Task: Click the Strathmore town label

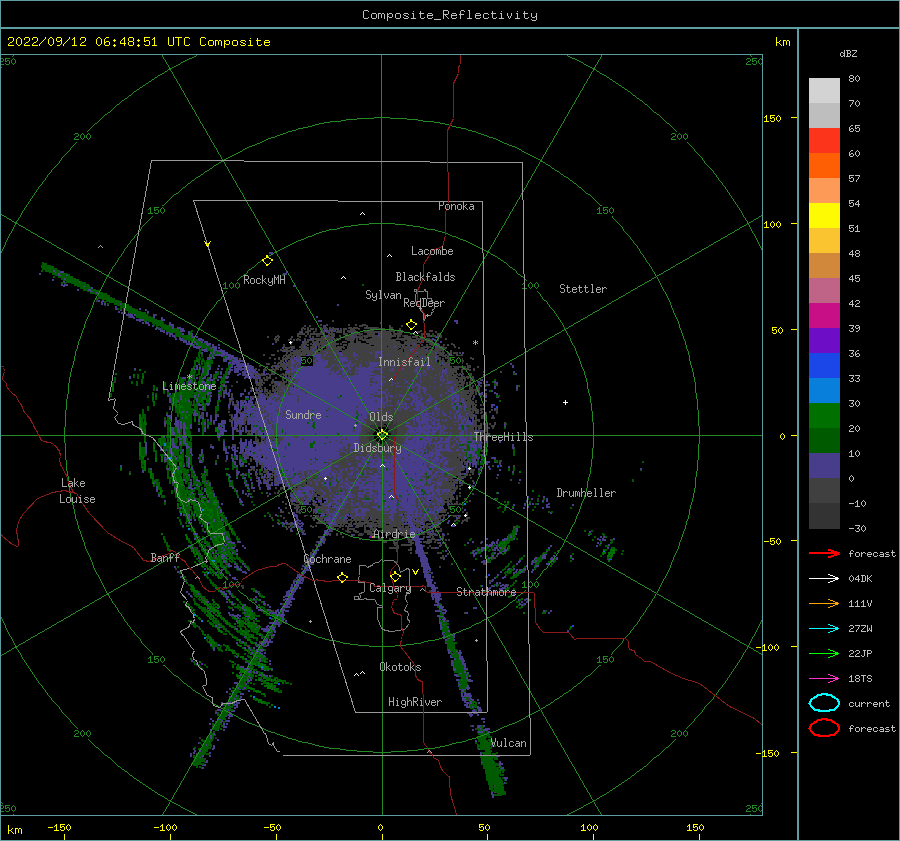Action: pyautogui.click(x=486, y=592)
